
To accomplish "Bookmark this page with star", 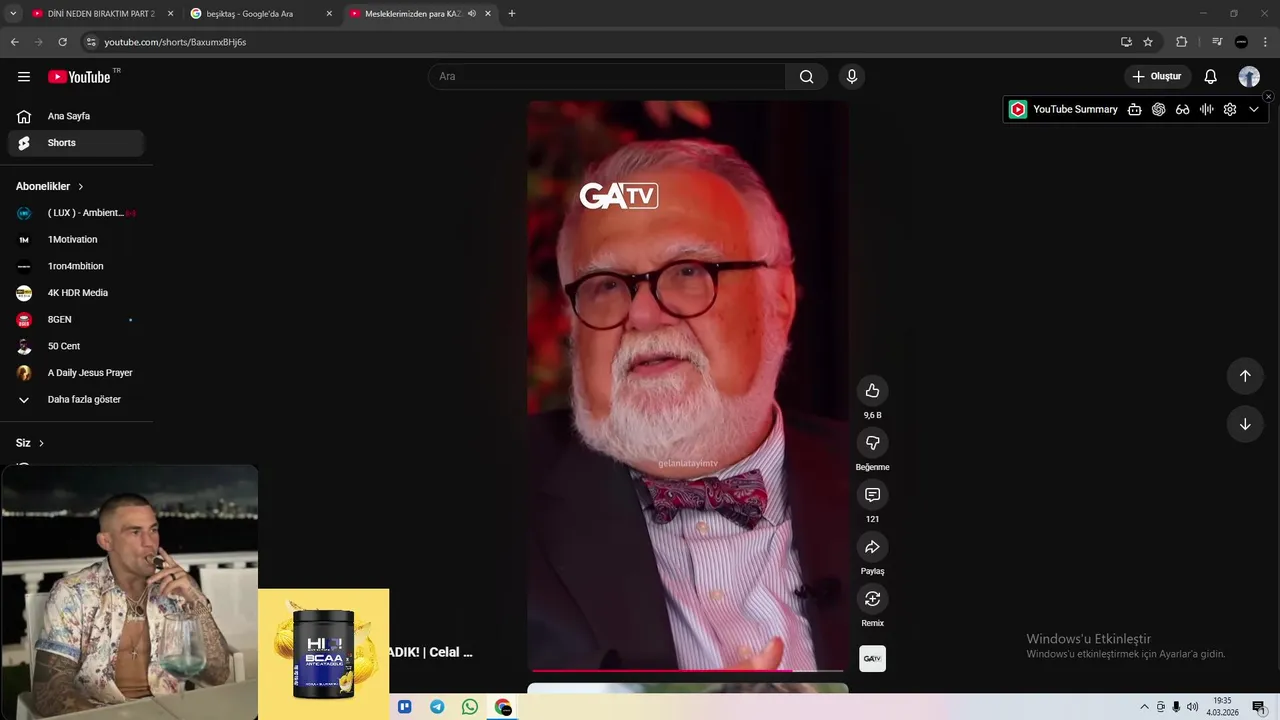I will point(1148,42).
